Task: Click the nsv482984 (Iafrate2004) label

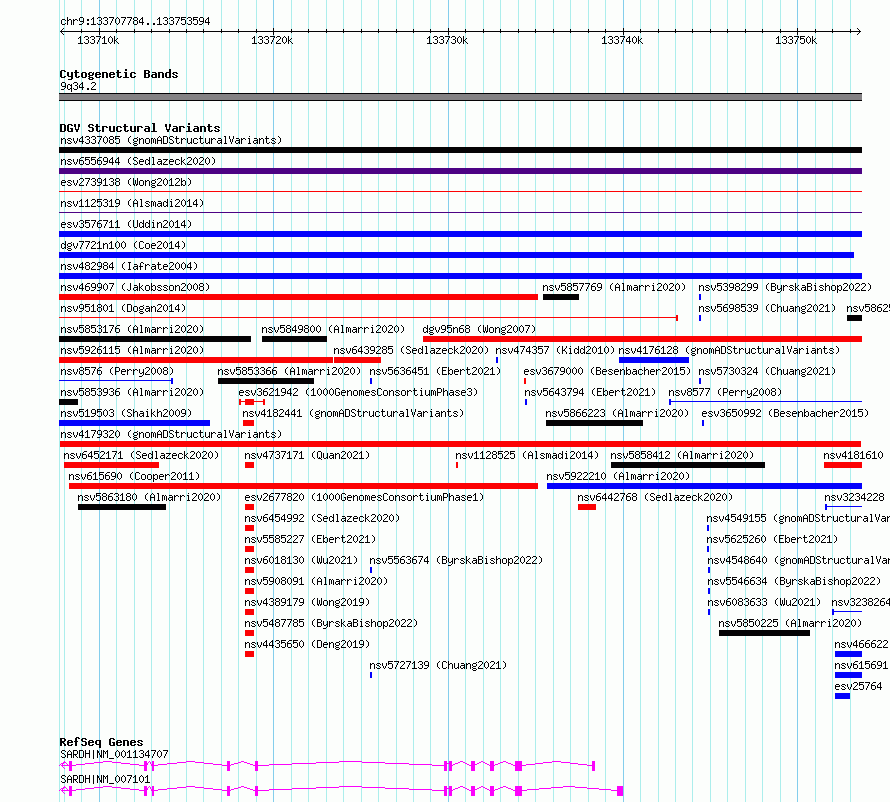Action: (129, 266)
